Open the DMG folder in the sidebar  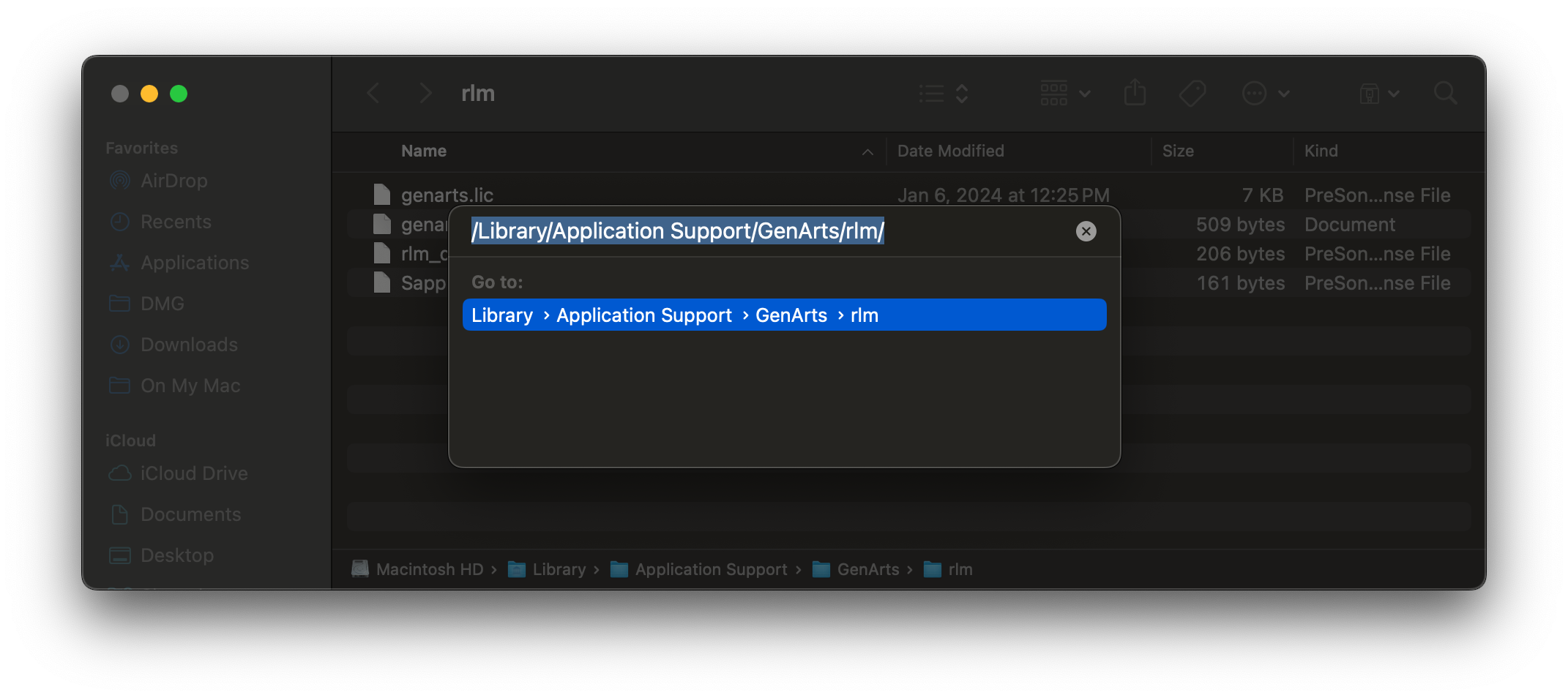(x=163, y=304)
